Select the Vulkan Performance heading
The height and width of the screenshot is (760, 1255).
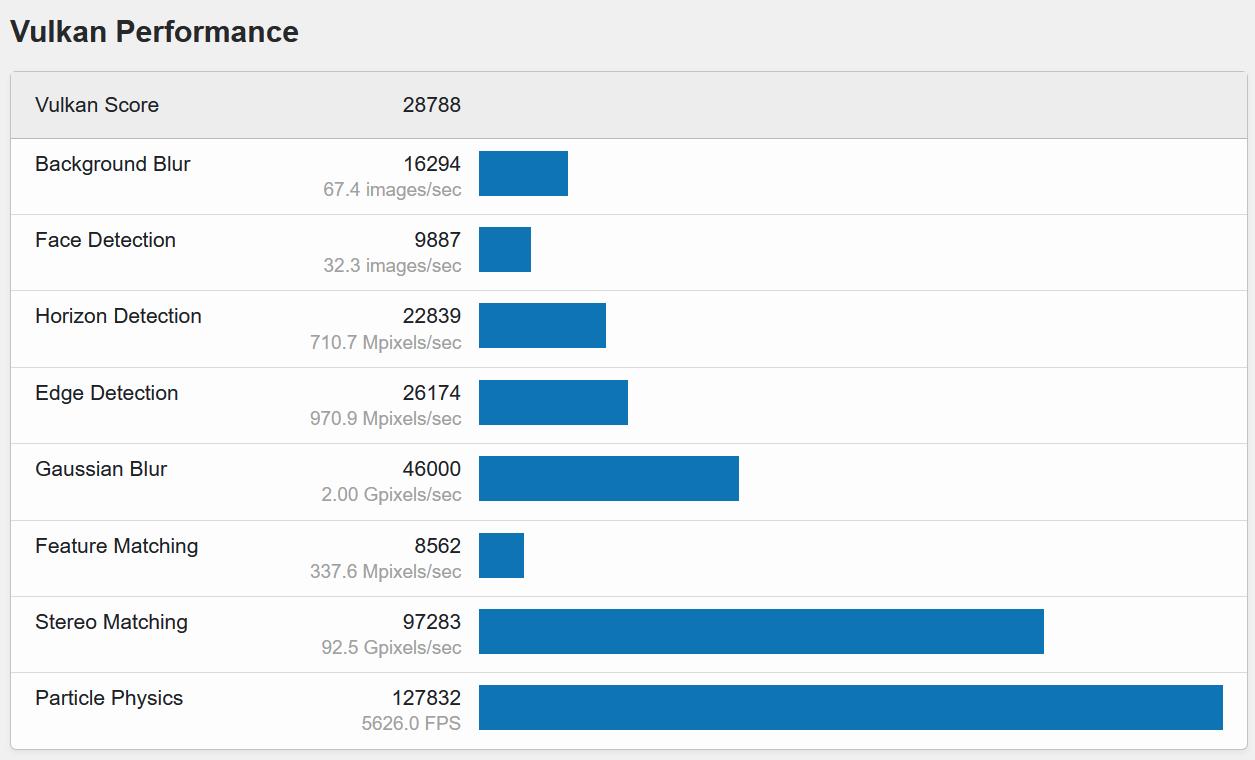[x=154, y=32]
